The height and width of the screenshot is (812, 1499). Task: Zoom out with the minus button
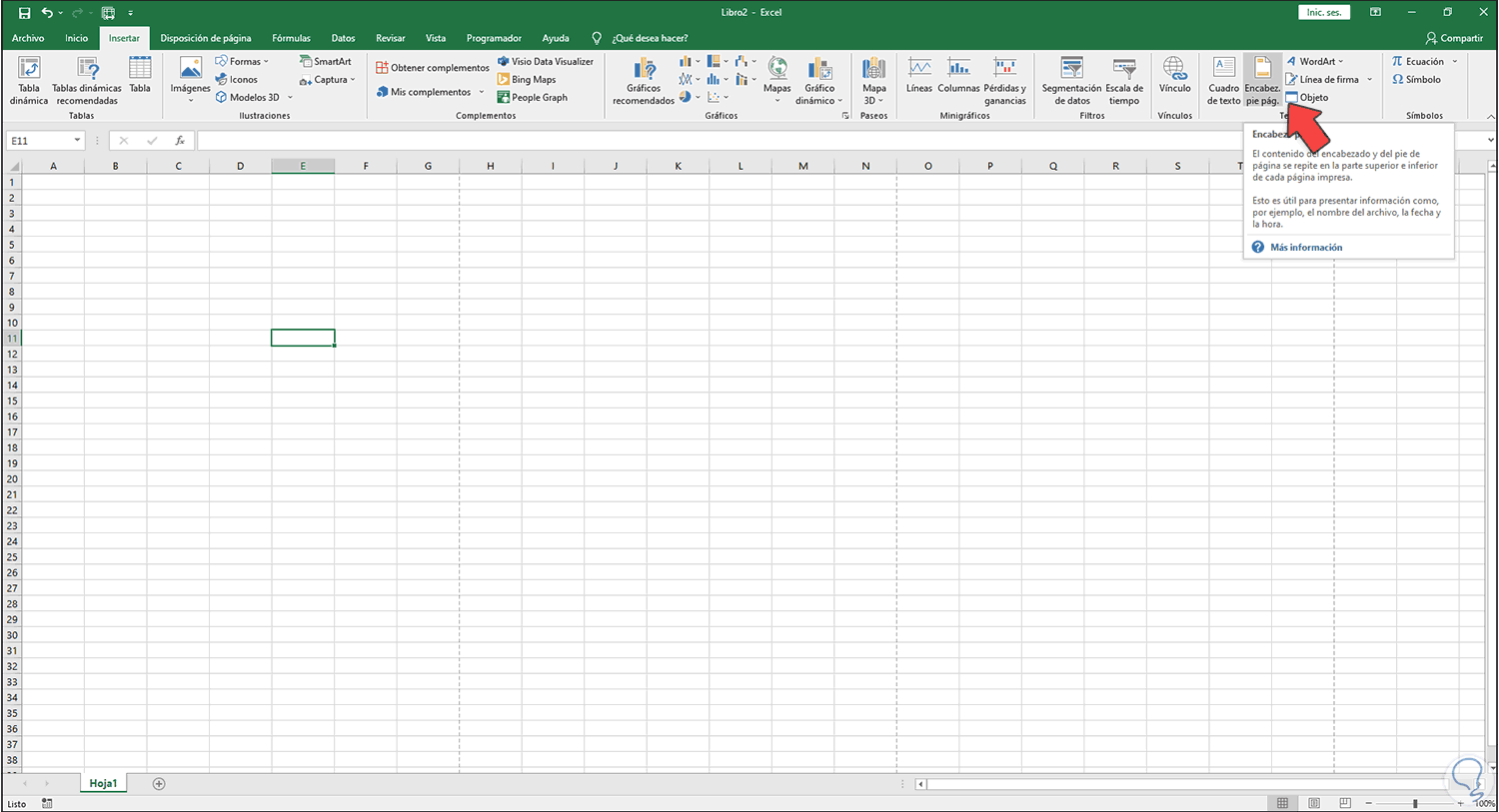click(1369, 803)
